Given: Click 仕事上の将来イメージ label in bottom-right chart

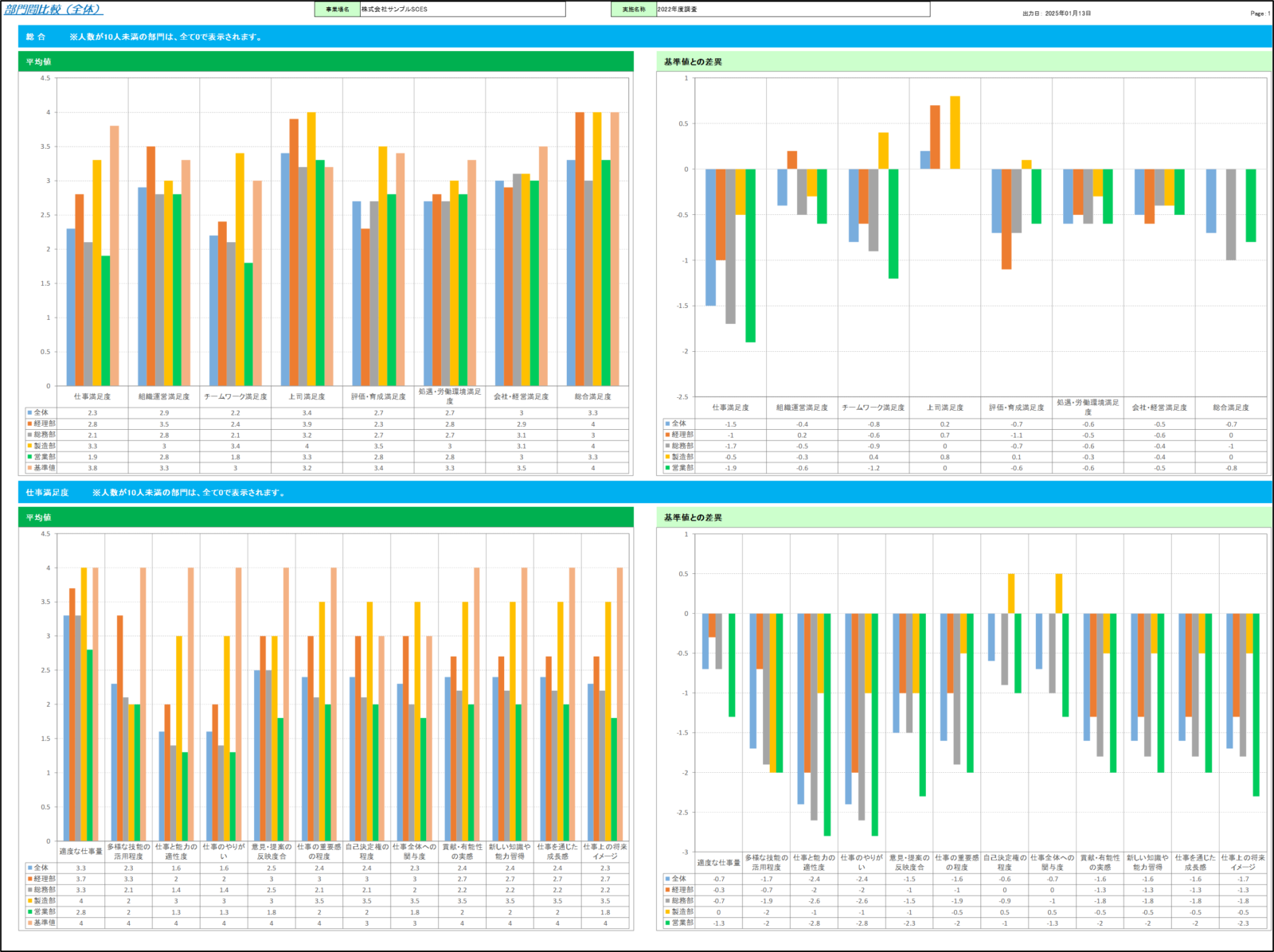Looking at the screenshot, I should [1243, 862].
